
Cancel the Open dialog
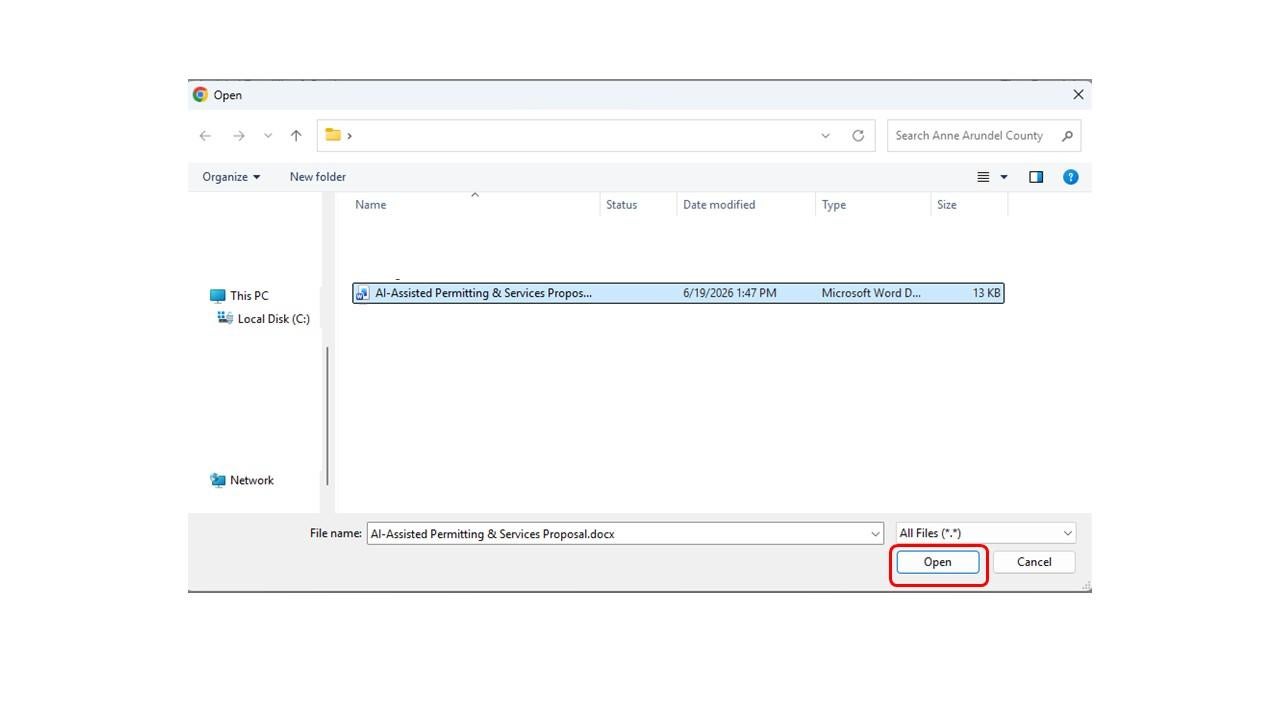click(x=1034, y=562)
